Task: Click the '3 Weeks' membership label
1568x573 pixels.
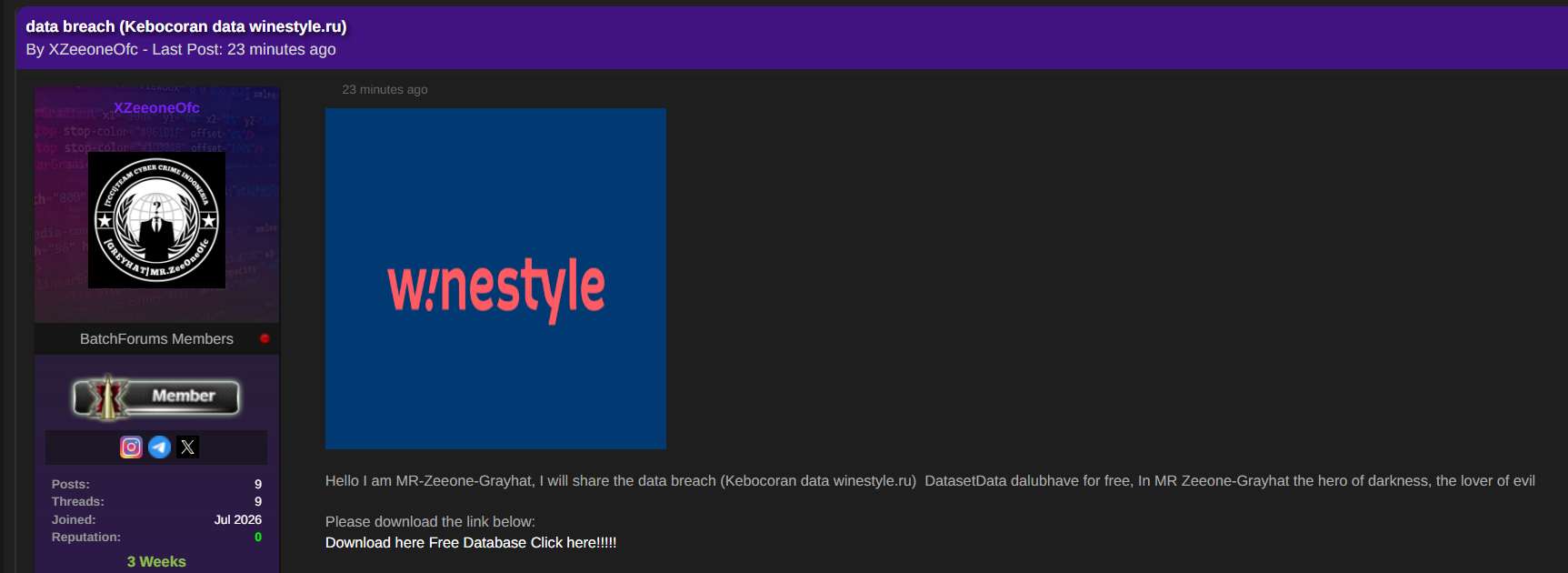Action: [x=156, y=561]
